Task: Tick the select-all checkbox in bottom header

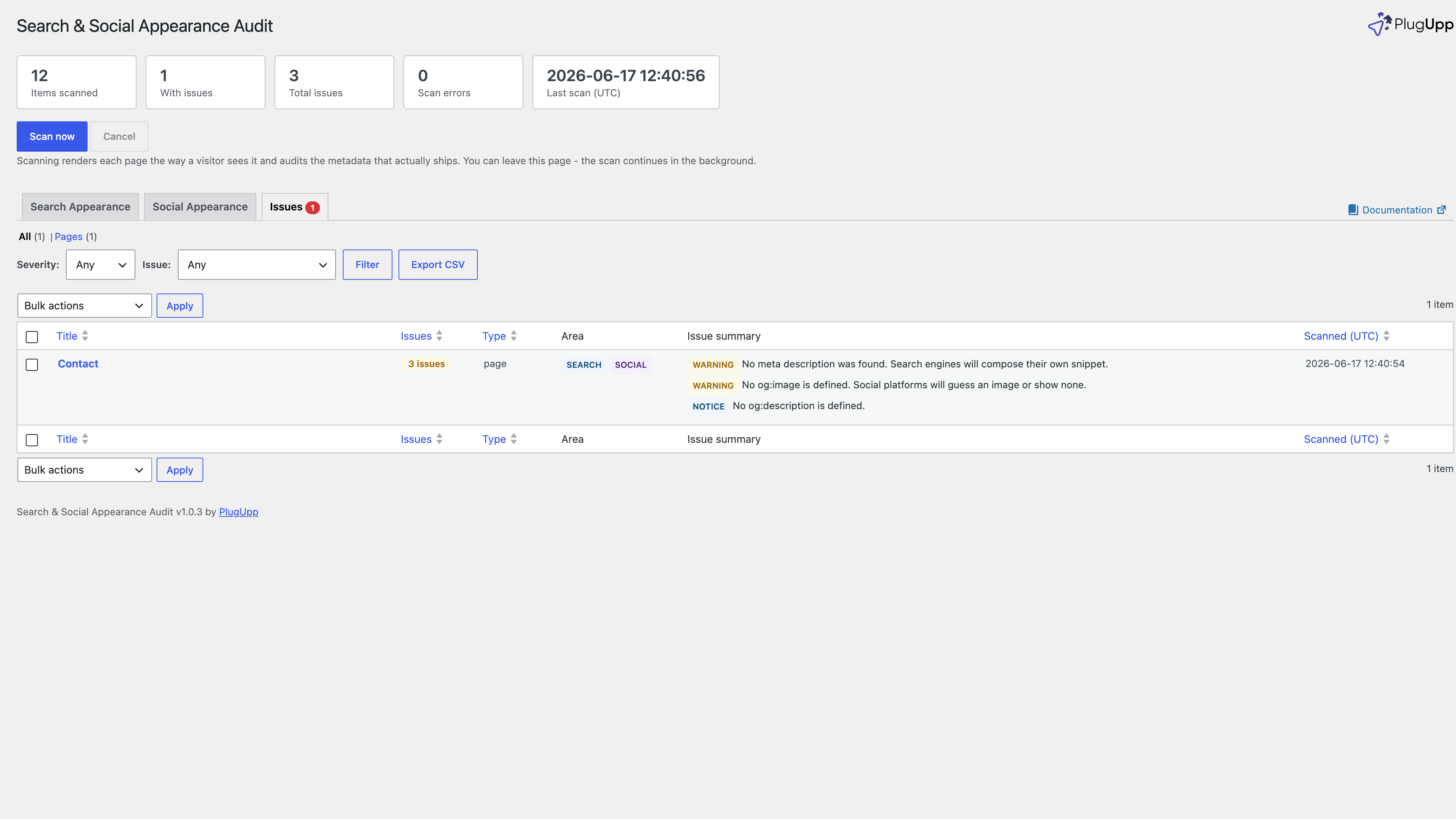Action: (x=32, y=440)
